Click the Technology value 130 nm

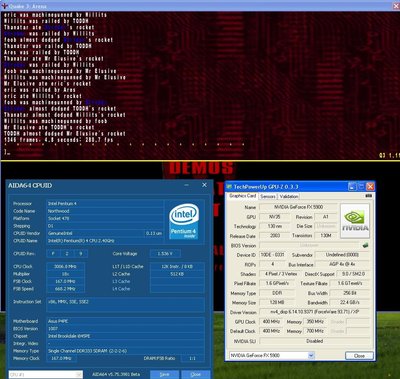(x=274, y=226)
